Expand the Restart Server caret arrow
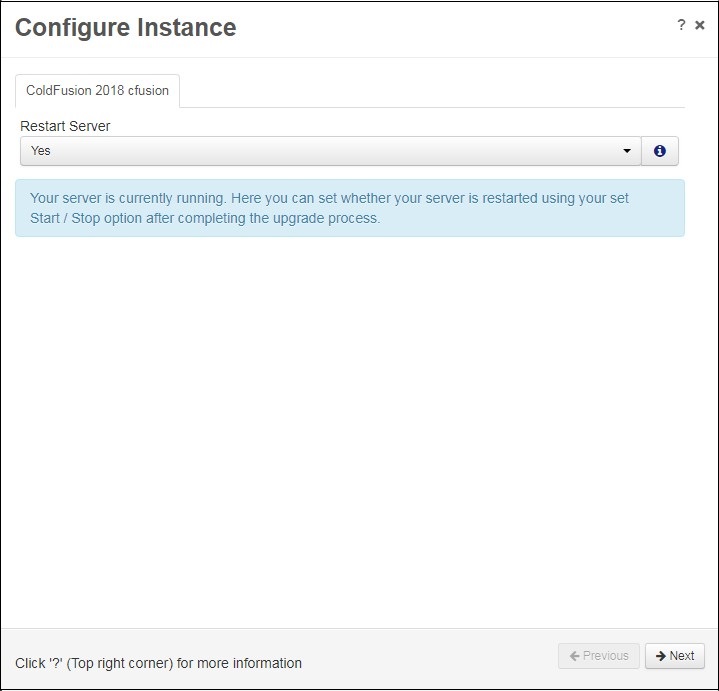This screenshot has width=719, height=691. (x=627, y=151)
